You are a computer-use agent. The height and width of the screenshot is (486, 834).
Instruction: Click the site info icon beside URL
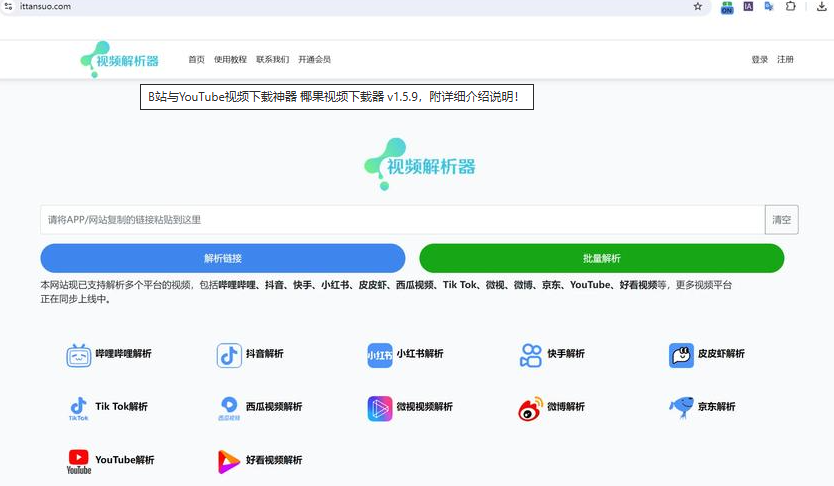8,6
